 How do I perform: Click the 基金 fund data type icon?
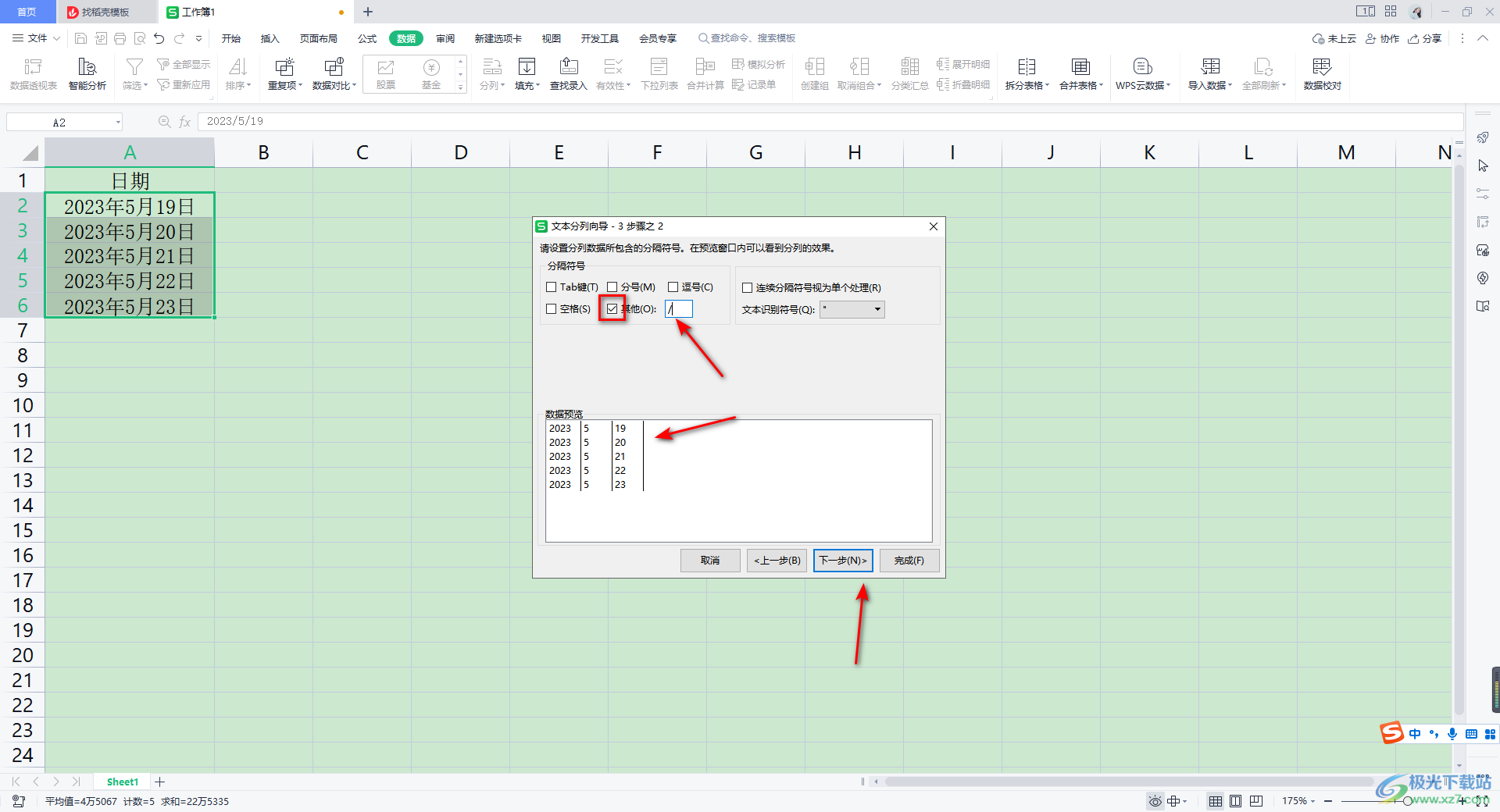pos(431,74)
